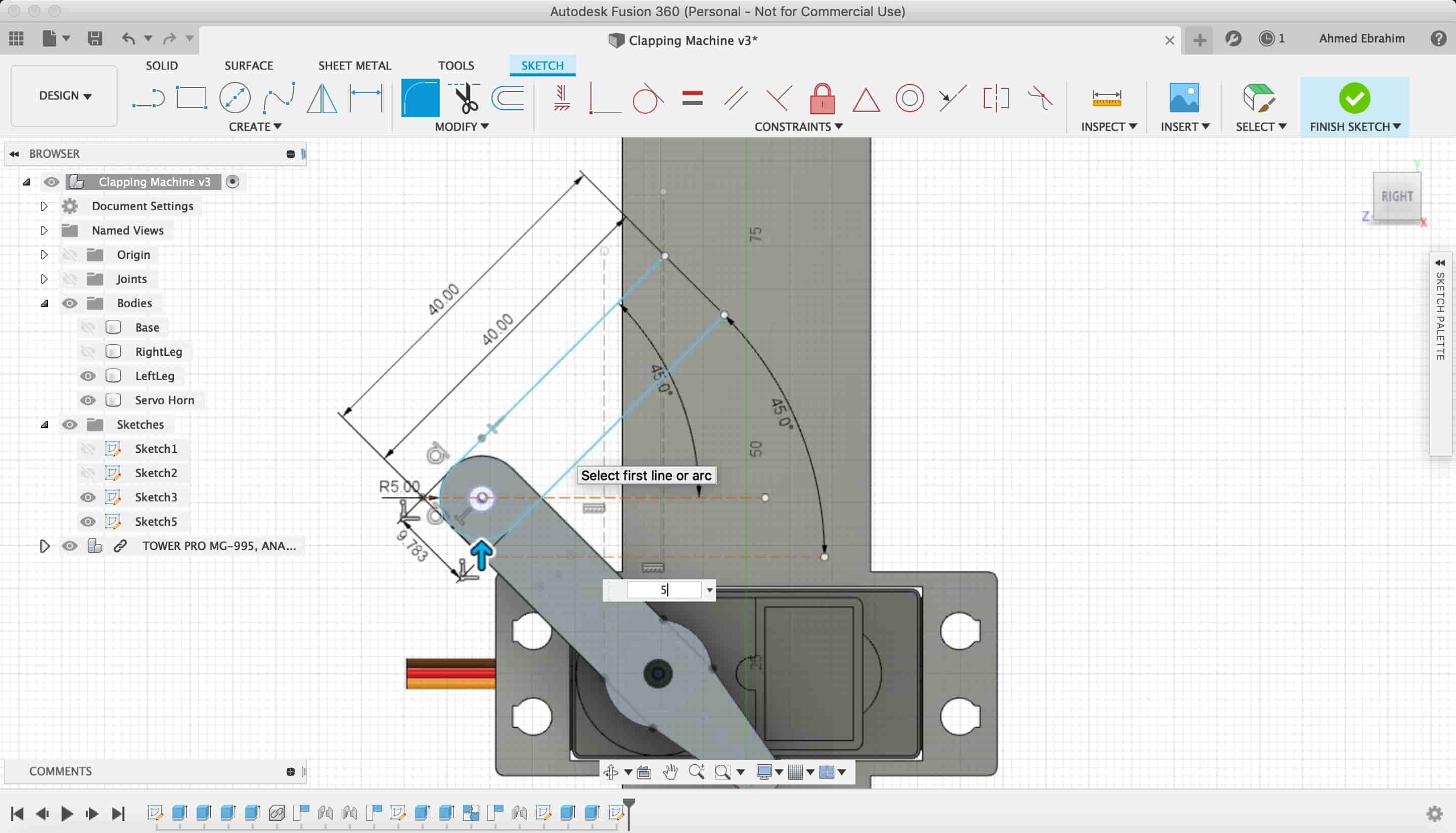This screenshot has width=1456, height=833.
Task: Select the Circle sketch tool
Action: (x=235, y=98)
